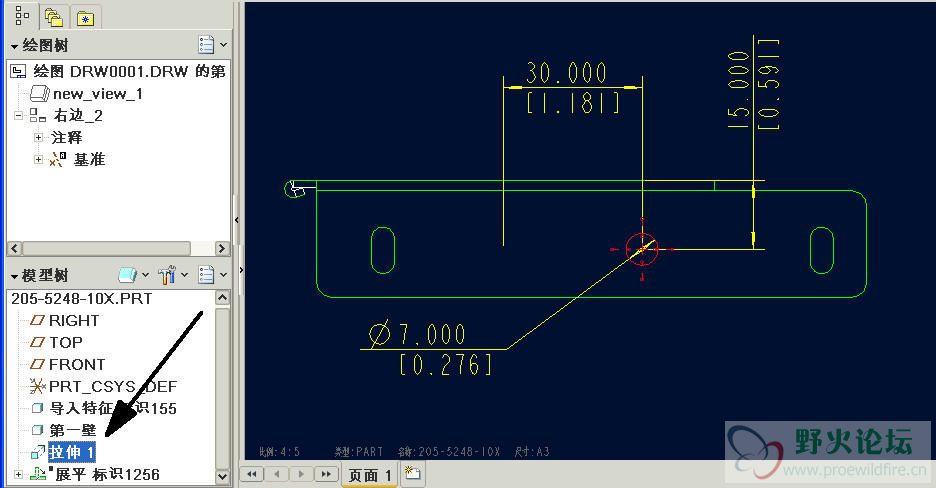Click the datum icon beside 基准
The height and width of the screenshot is (488, 936).
click(58, 159)
